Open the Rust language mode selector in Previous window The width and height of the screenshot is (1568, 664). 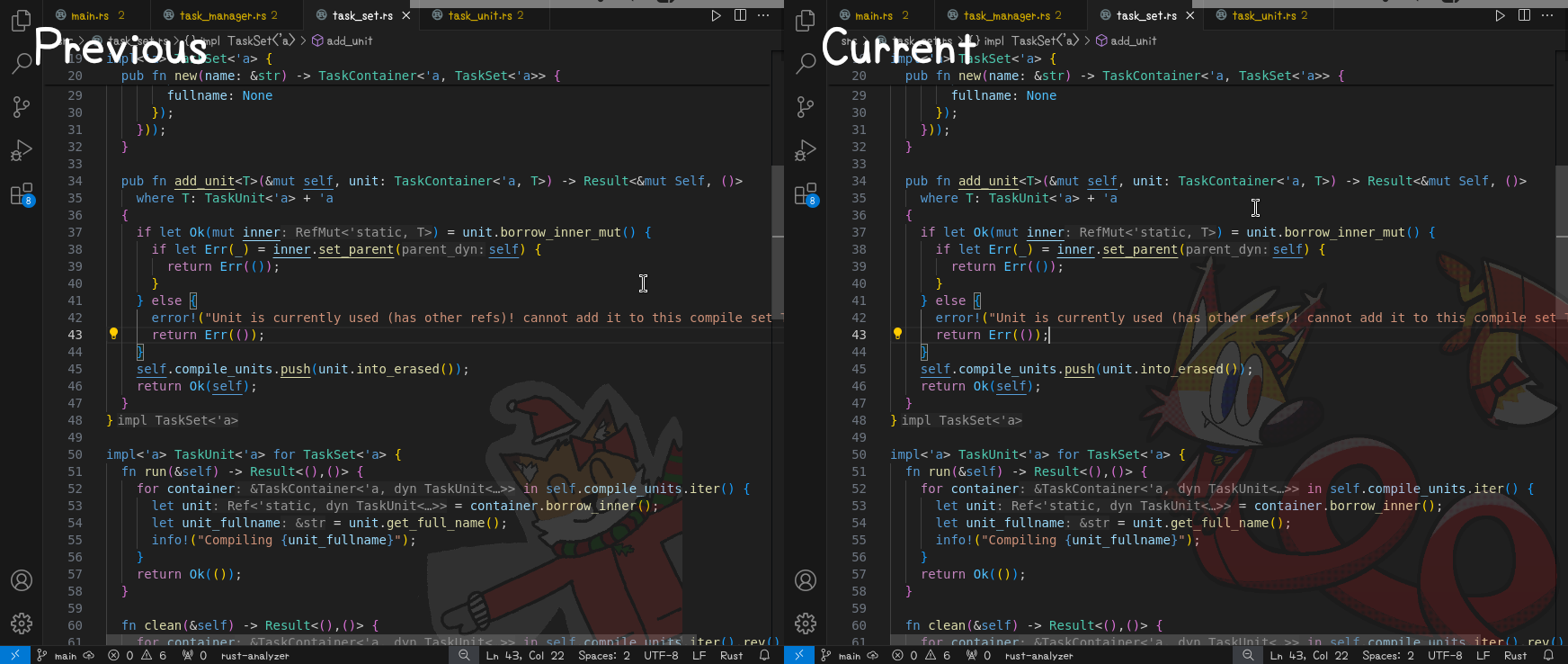pos(731,656)
